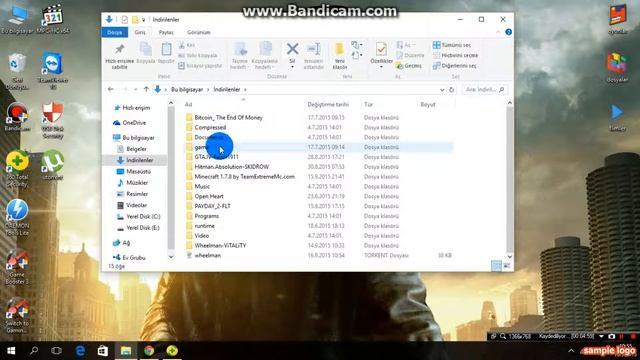Image resolution: width=640 pixels, height=360 pixels.
Task: Collapse the ribbon with the chevron
Action: click(x=498, y=32)
